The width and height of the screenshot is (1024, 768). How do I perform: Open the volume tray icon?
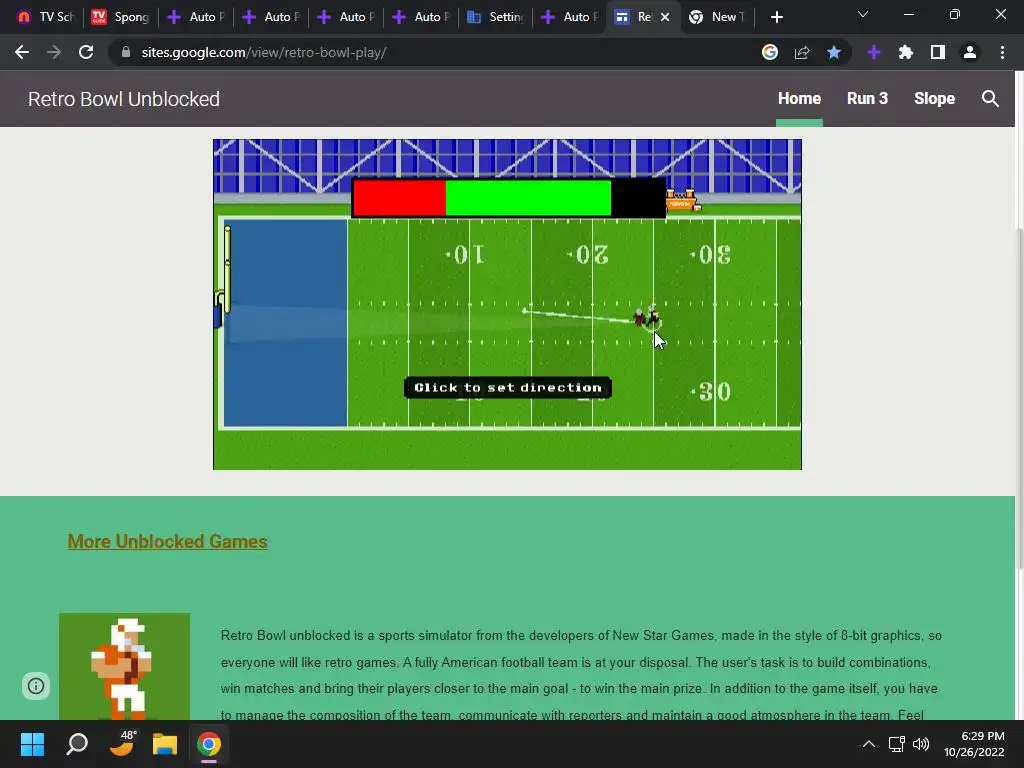921,744
